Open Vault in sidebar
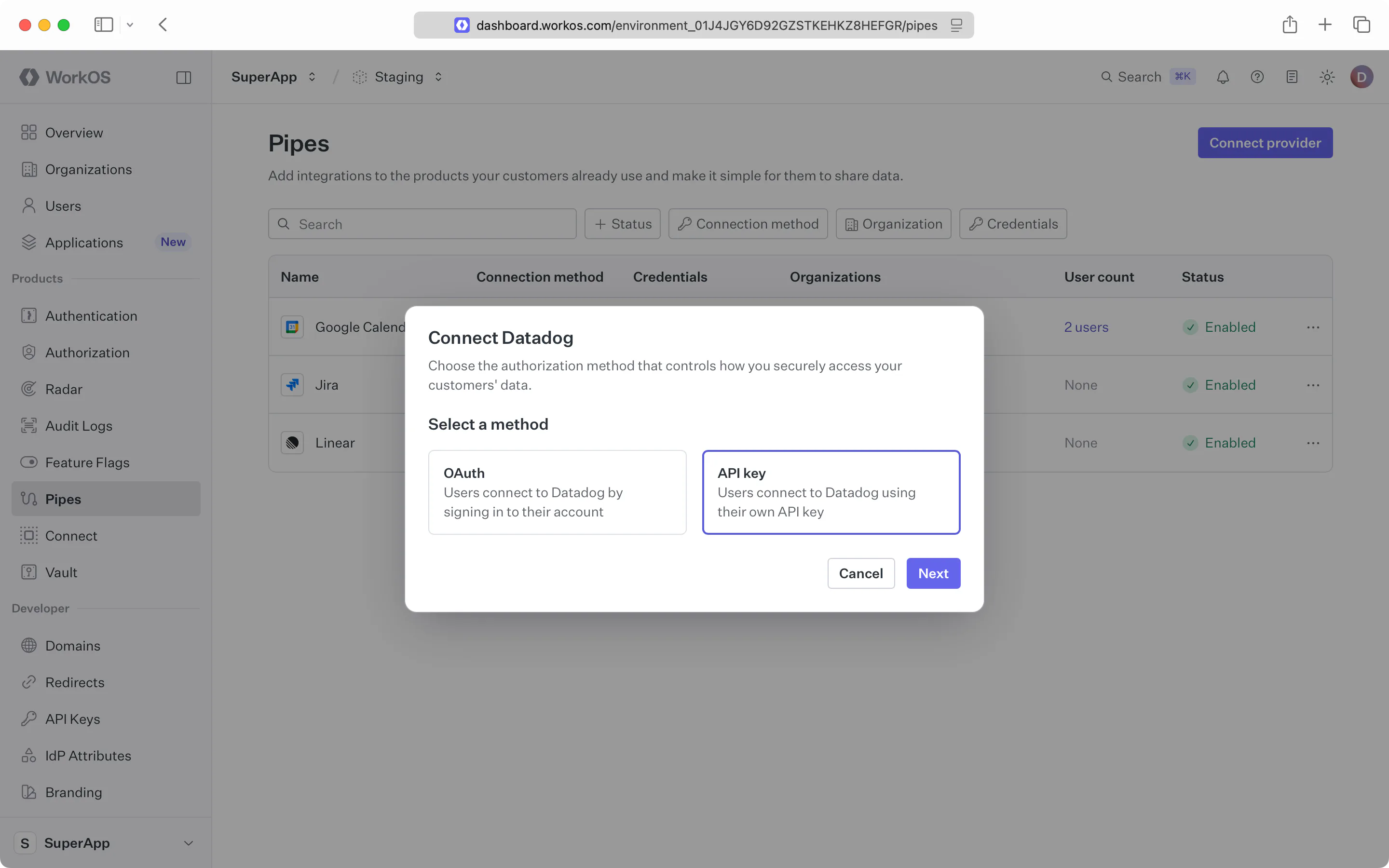The width and height of the screenshot is (1389, 868). point(106,572)
